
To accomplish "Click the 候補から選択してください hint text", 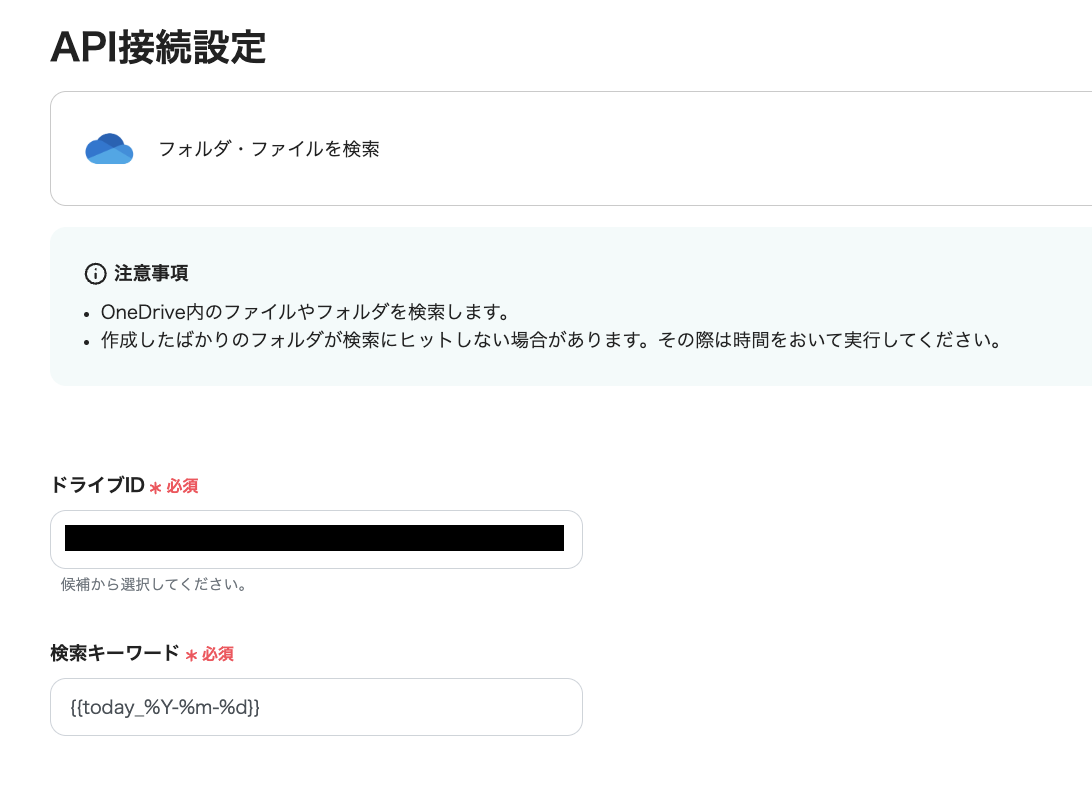I will pos(154,584).
